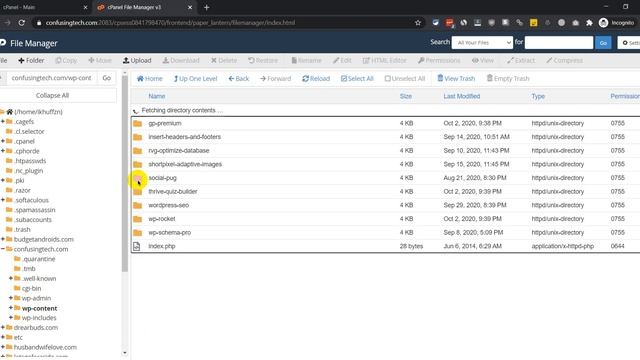This screenshot has width=640, height=360.
Task: Select wp-content in folder tree
Action: coord(39,308)
